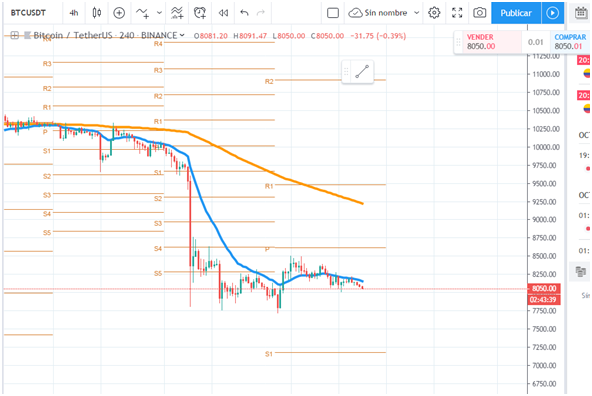Screen dimensions: 592x396
Task: Take a chart snapshot with camera icon
Action: tap(479, 13)
